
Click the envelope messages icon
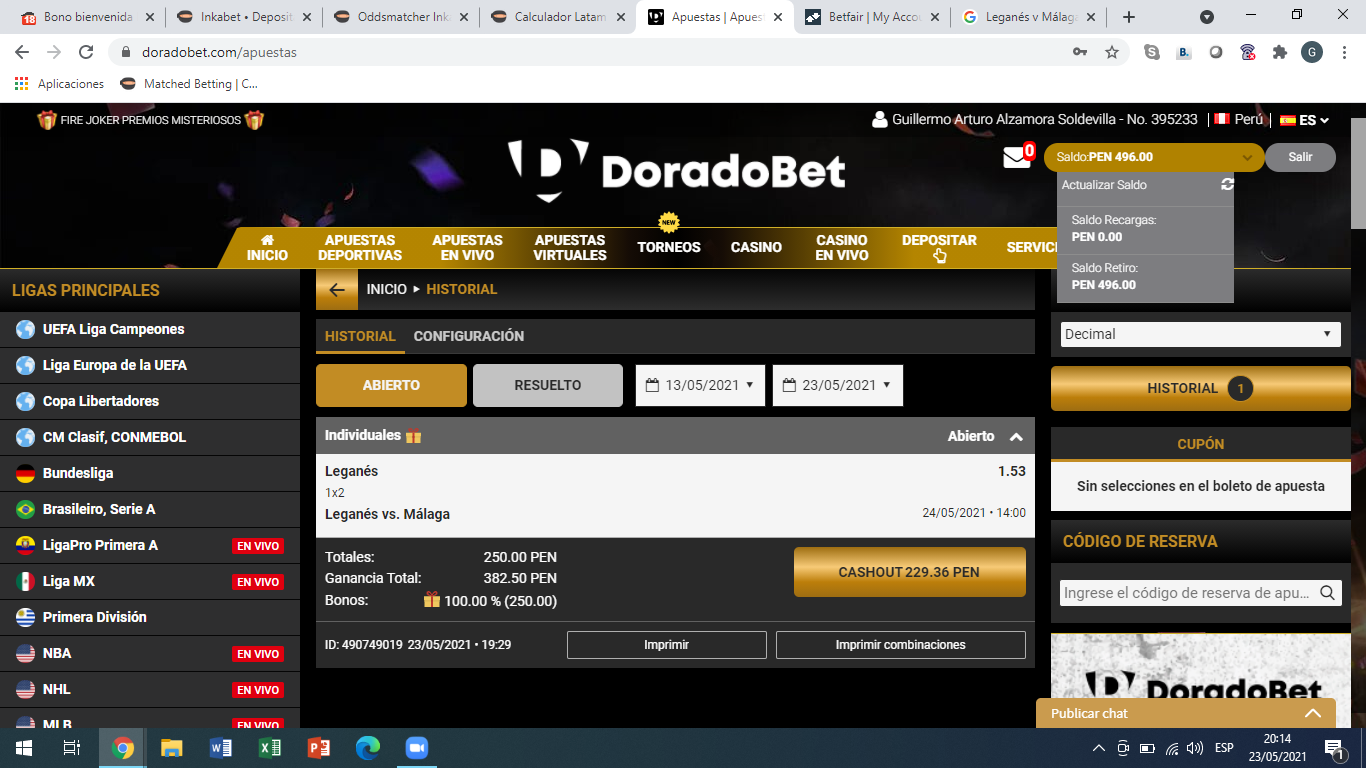coord(1016,158)
